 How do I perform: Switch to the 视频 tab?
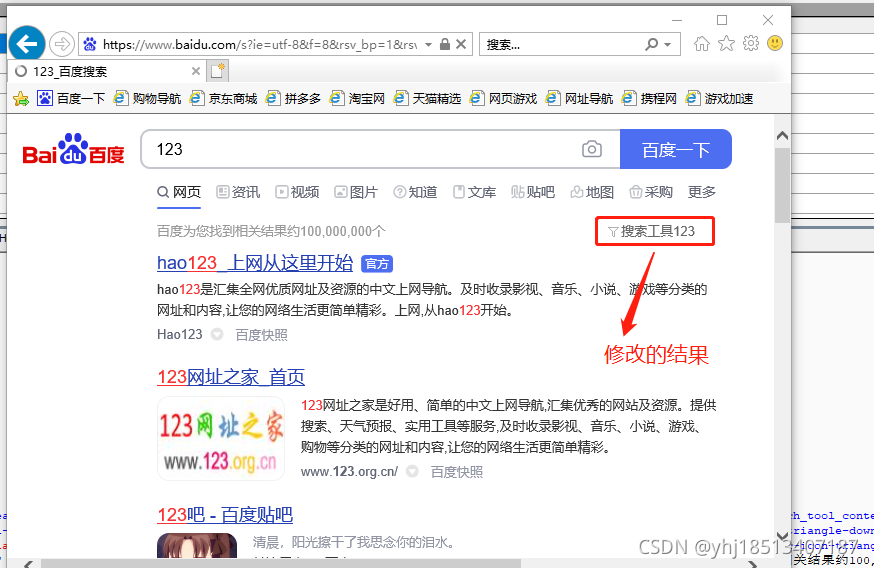coord(298,192)
